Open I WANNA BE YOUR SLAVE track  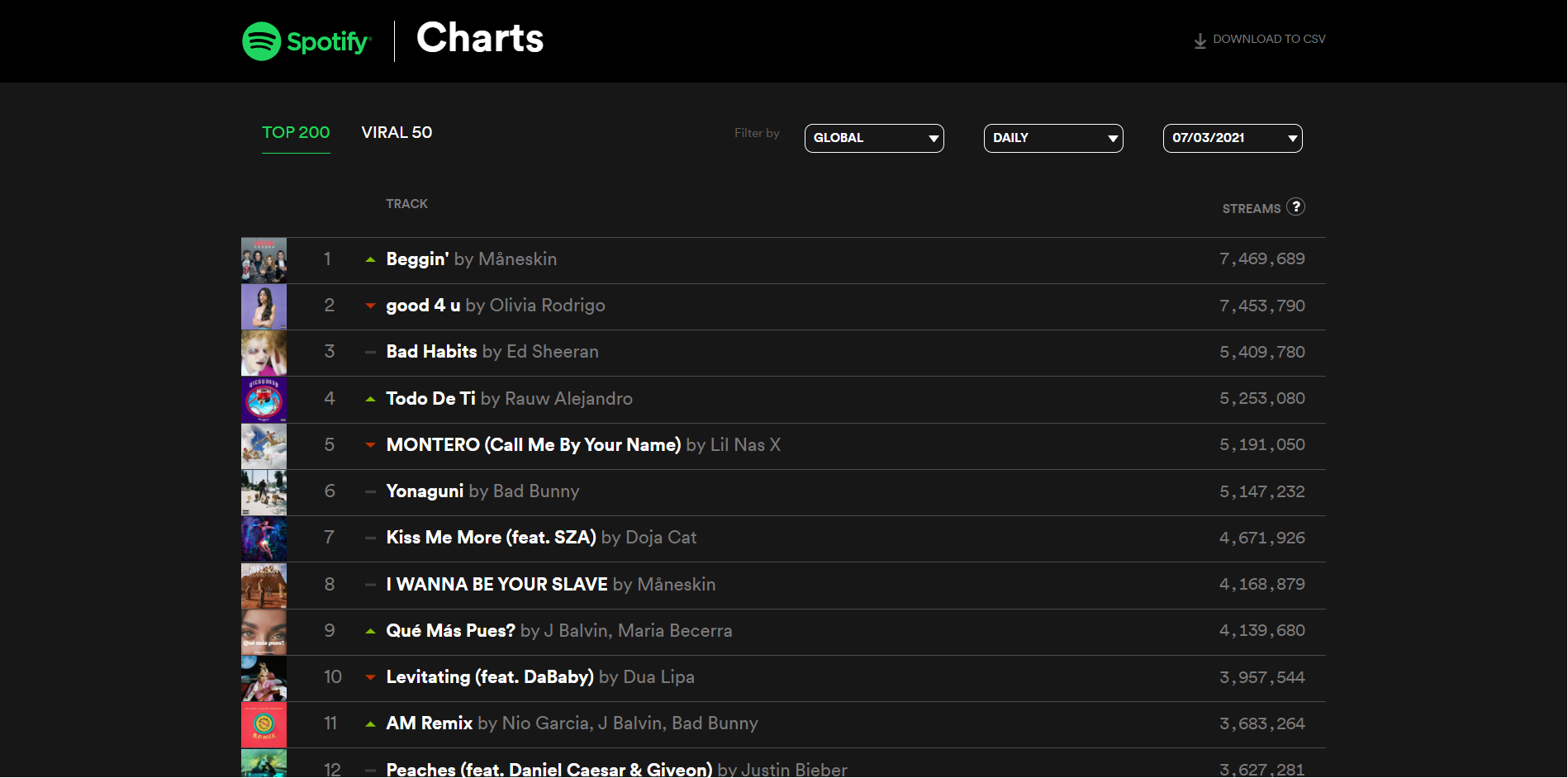coord(497,585)
